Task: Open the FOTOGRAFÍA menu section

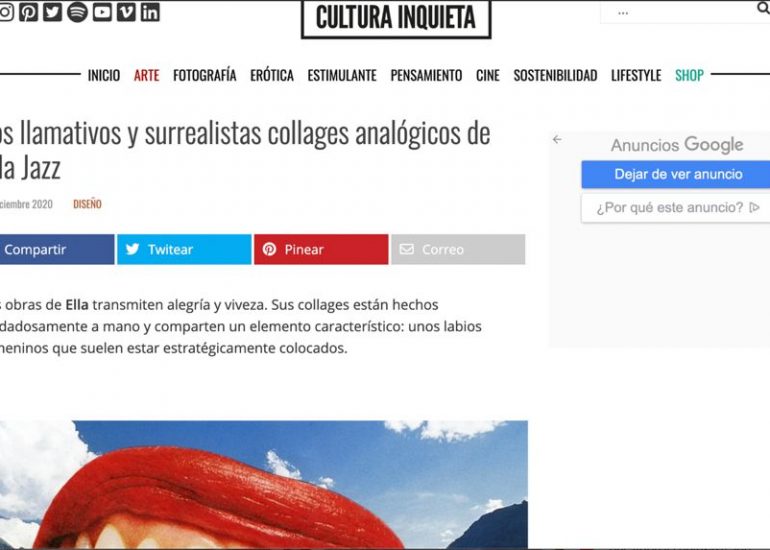Action: (204, 75)
